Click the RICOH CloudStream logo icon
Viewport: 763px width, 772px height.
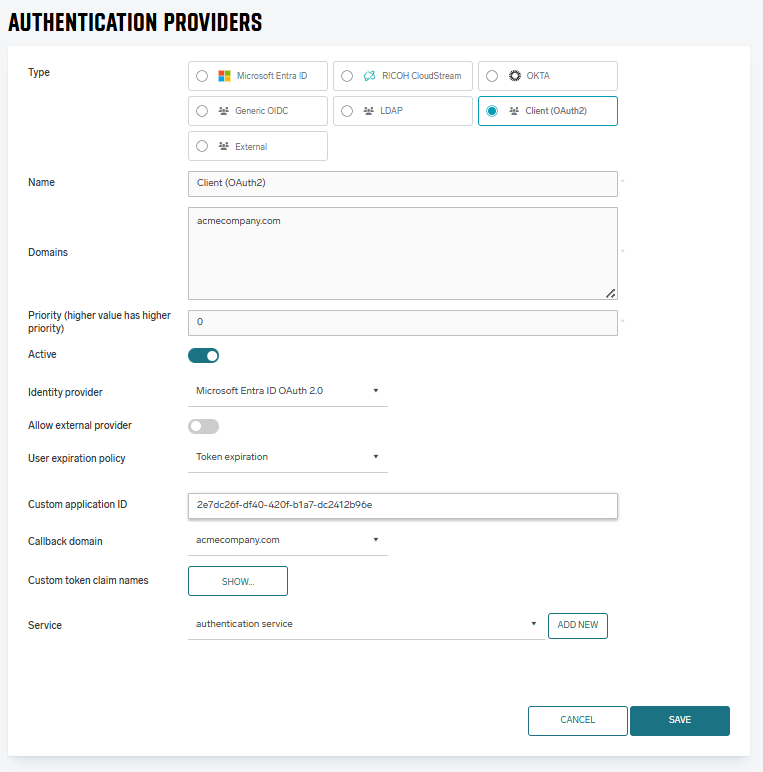(x=369, y=76)
